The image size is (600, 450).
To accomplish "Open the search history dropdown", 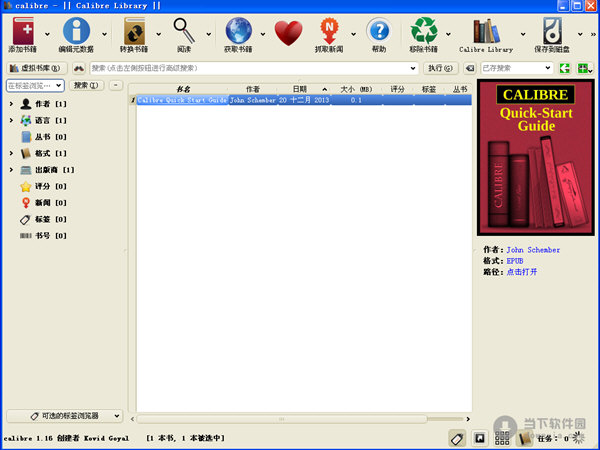I will (412, 68).
